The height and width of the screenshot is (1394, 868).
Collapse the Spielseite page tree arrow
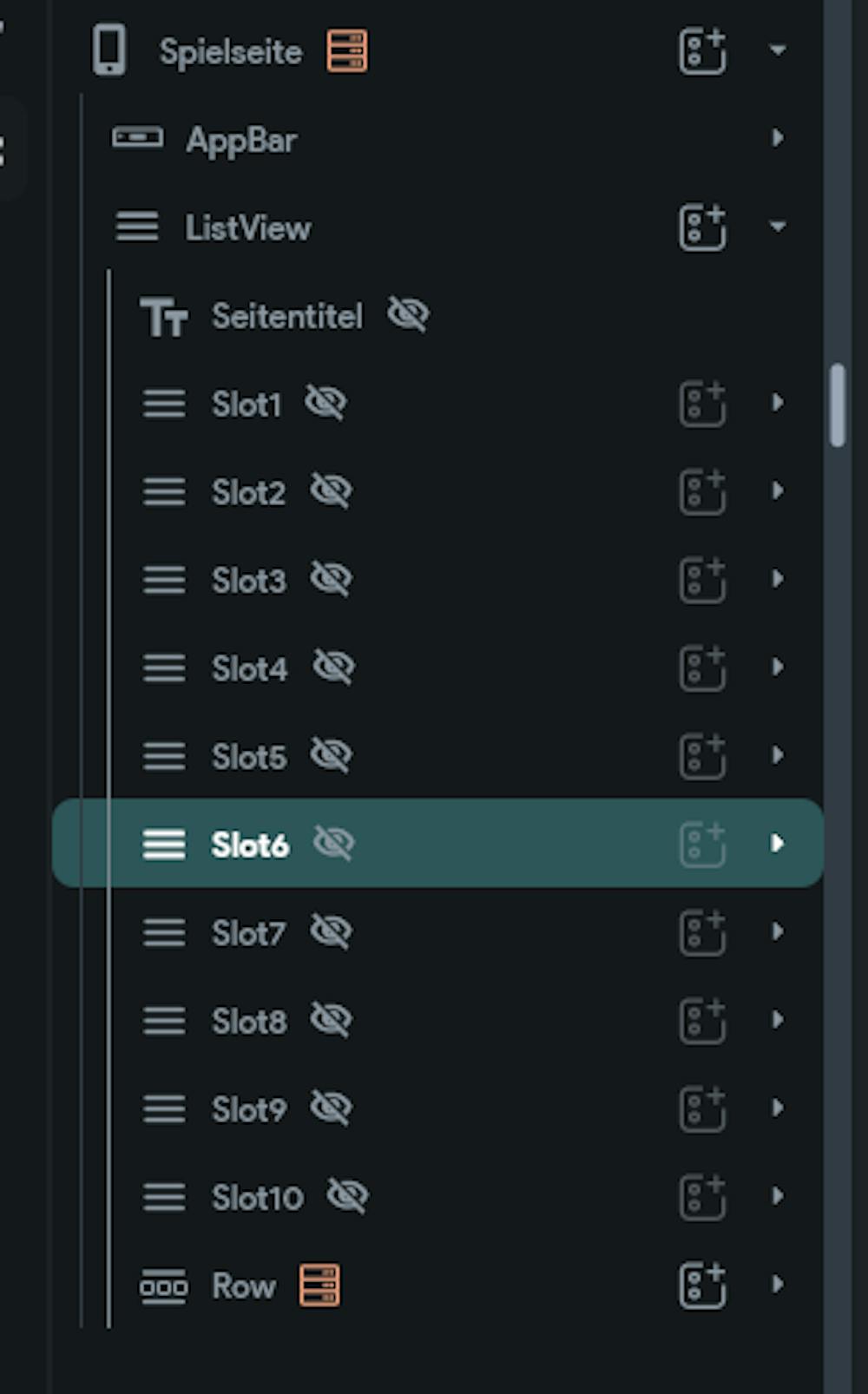tap(777, 50)
